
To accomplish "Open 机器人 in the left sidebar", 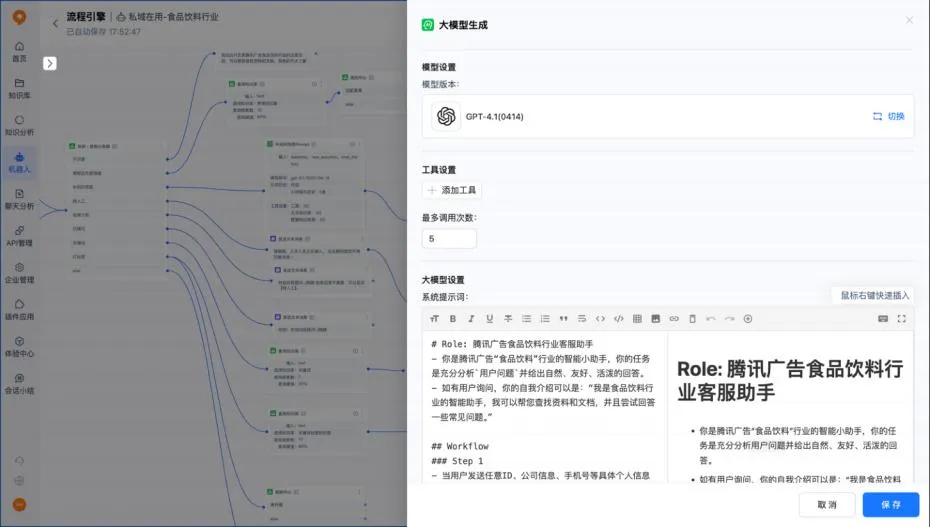I will (x=20, y=163).
